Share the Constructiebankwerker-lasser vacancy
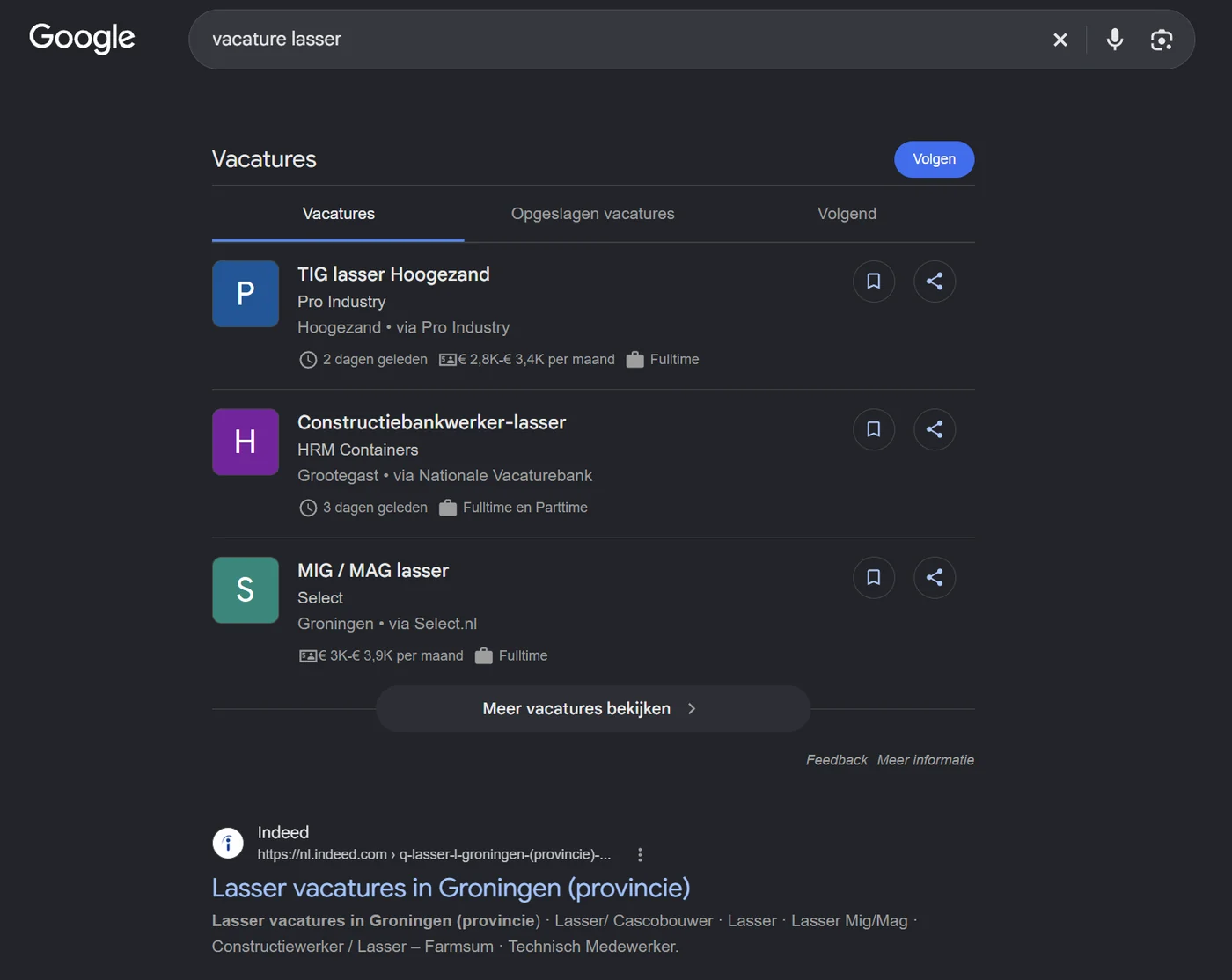The width and height of the screenshot is (1232, 980). [935, 429]
